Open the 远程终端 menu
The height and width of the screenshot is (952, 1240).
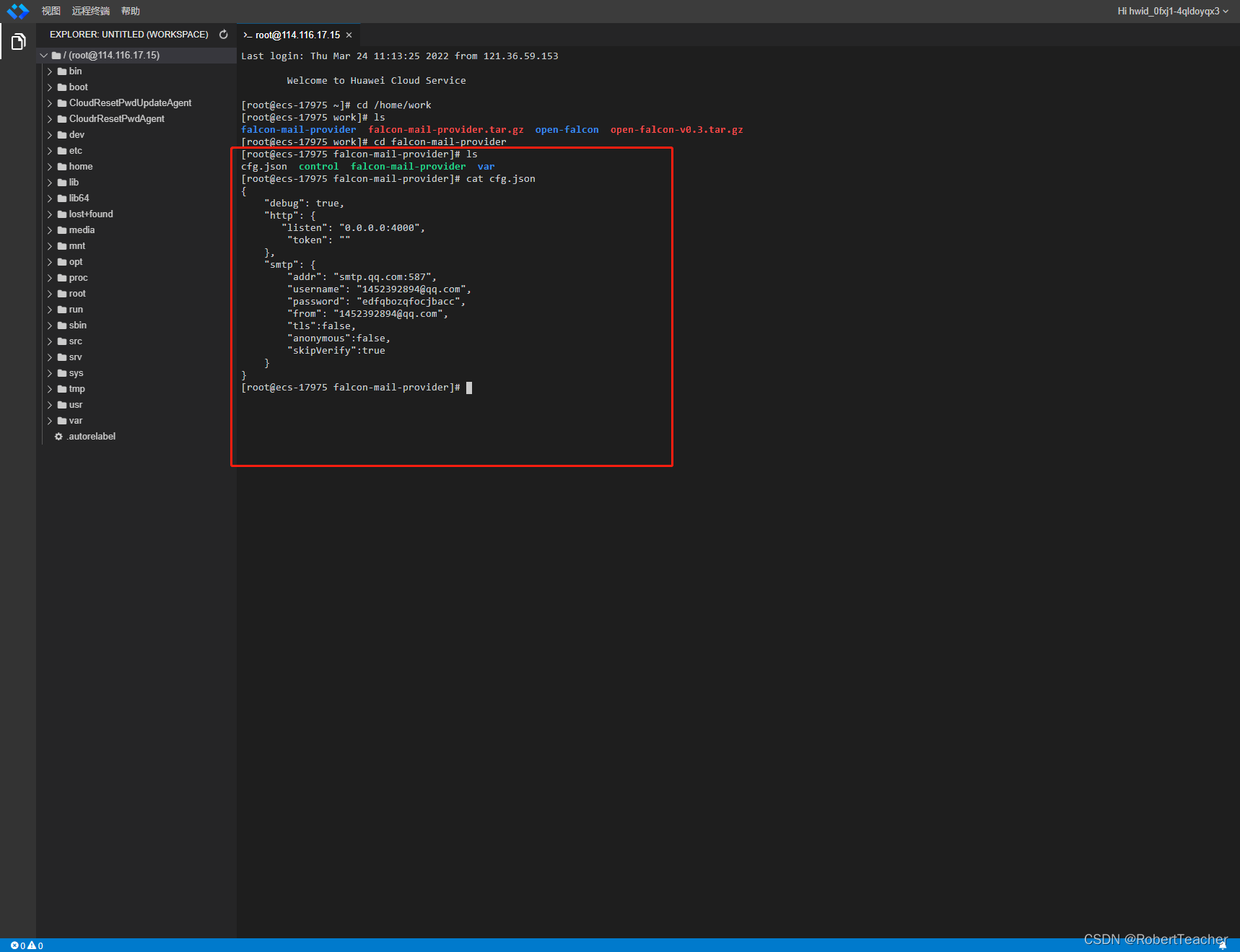point(90,11)
